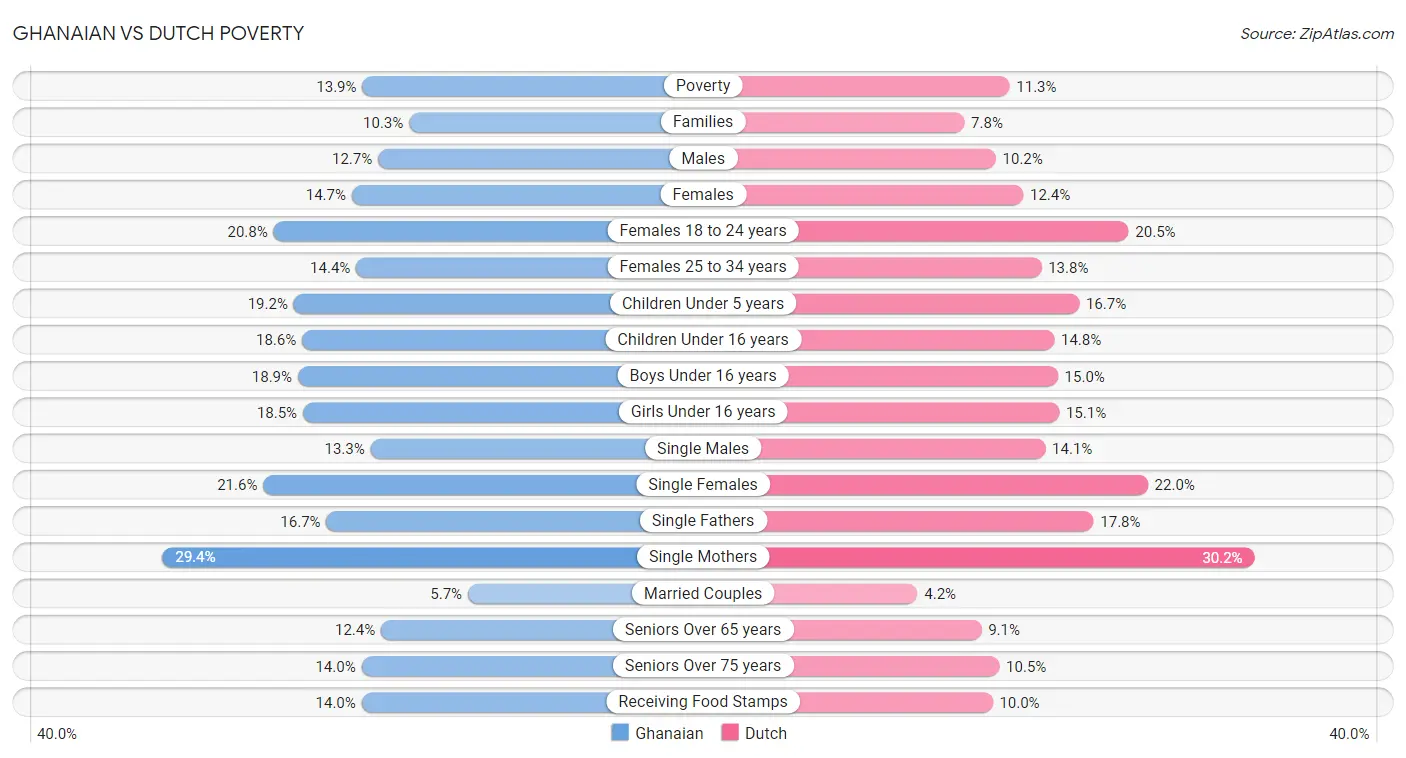Toggle the Ghanaian legend label

click(x=669, y=733)
